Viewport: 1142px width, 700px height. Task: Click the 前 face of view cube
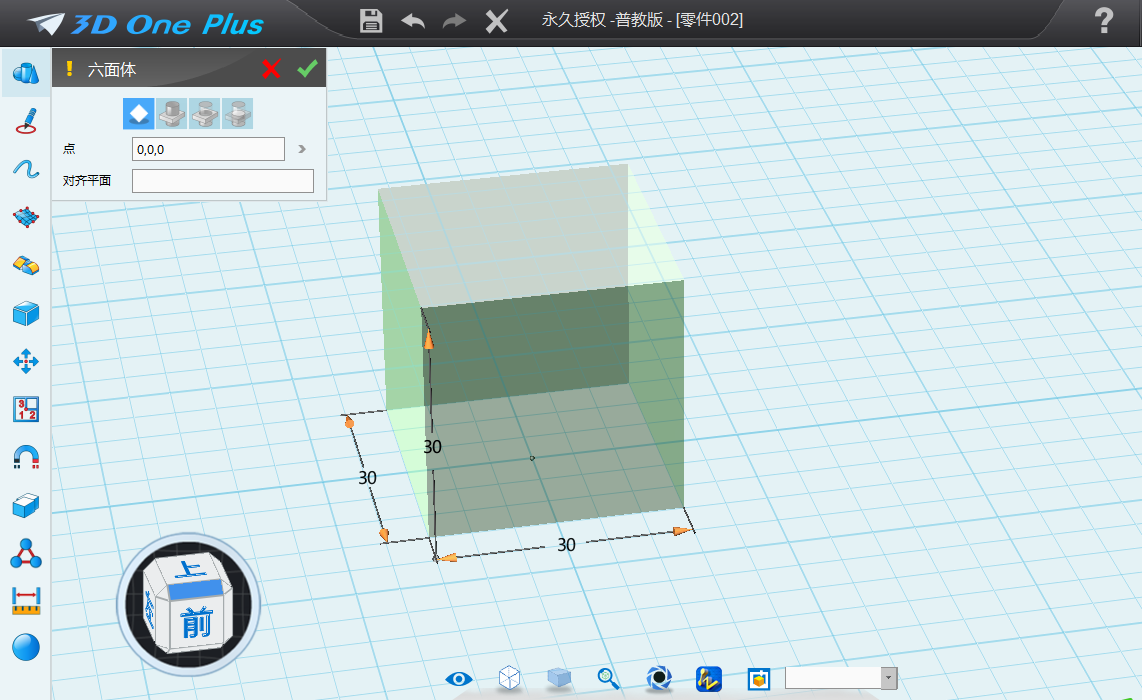tap(196, 622)
